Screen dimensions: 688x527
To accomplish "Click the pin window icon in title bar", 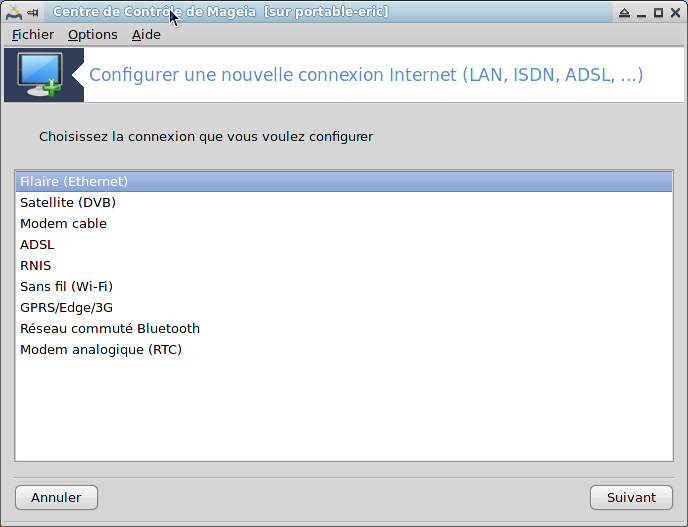I will [x=32, y=13].
